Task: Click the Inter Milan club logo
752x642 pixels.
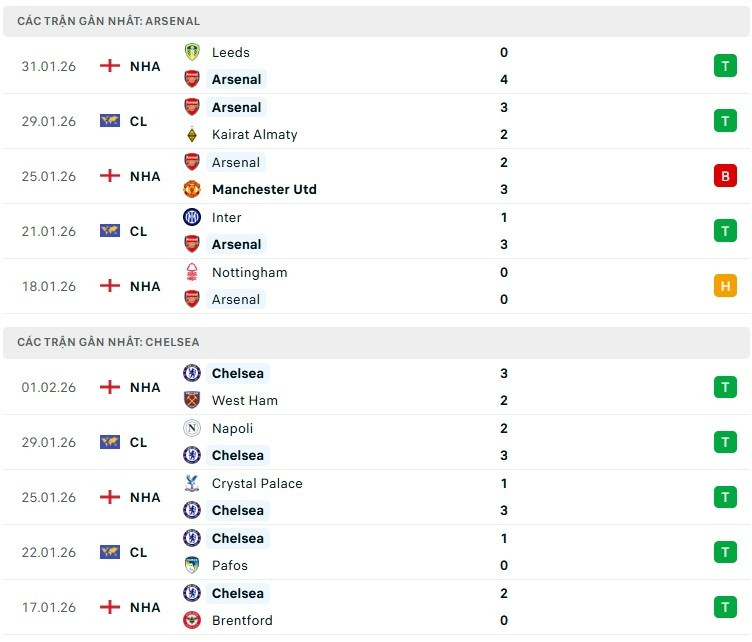Action: [192, 217]
